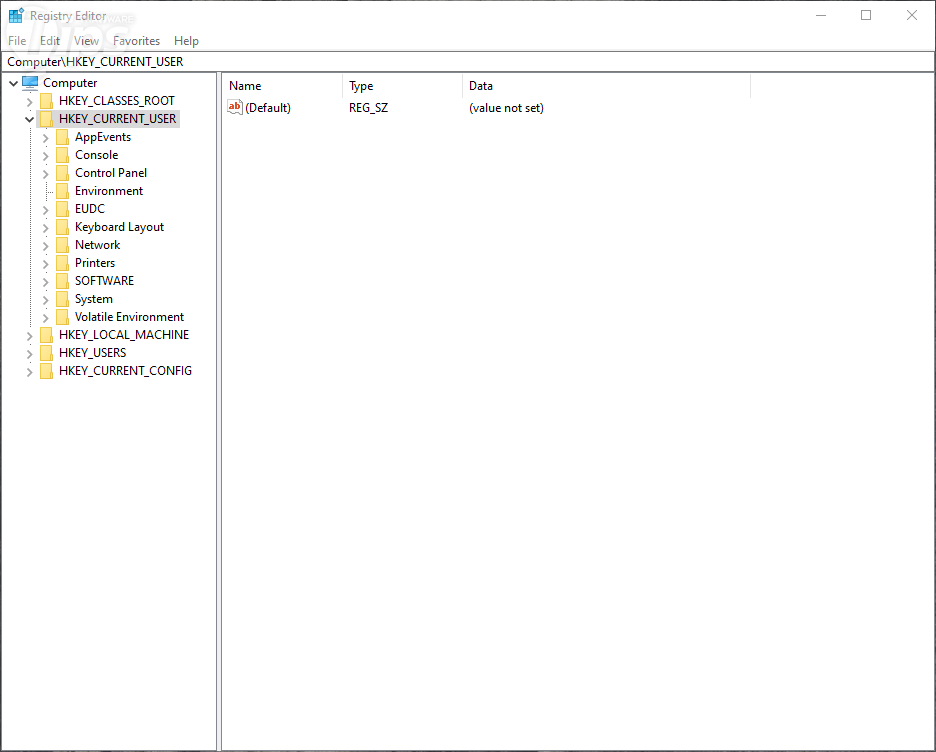Image resolution: width=936 pixels, height=752 pixels.
Task: Select the HKEY_CLASSES_ROOT label
Action: tap(116, 101)
